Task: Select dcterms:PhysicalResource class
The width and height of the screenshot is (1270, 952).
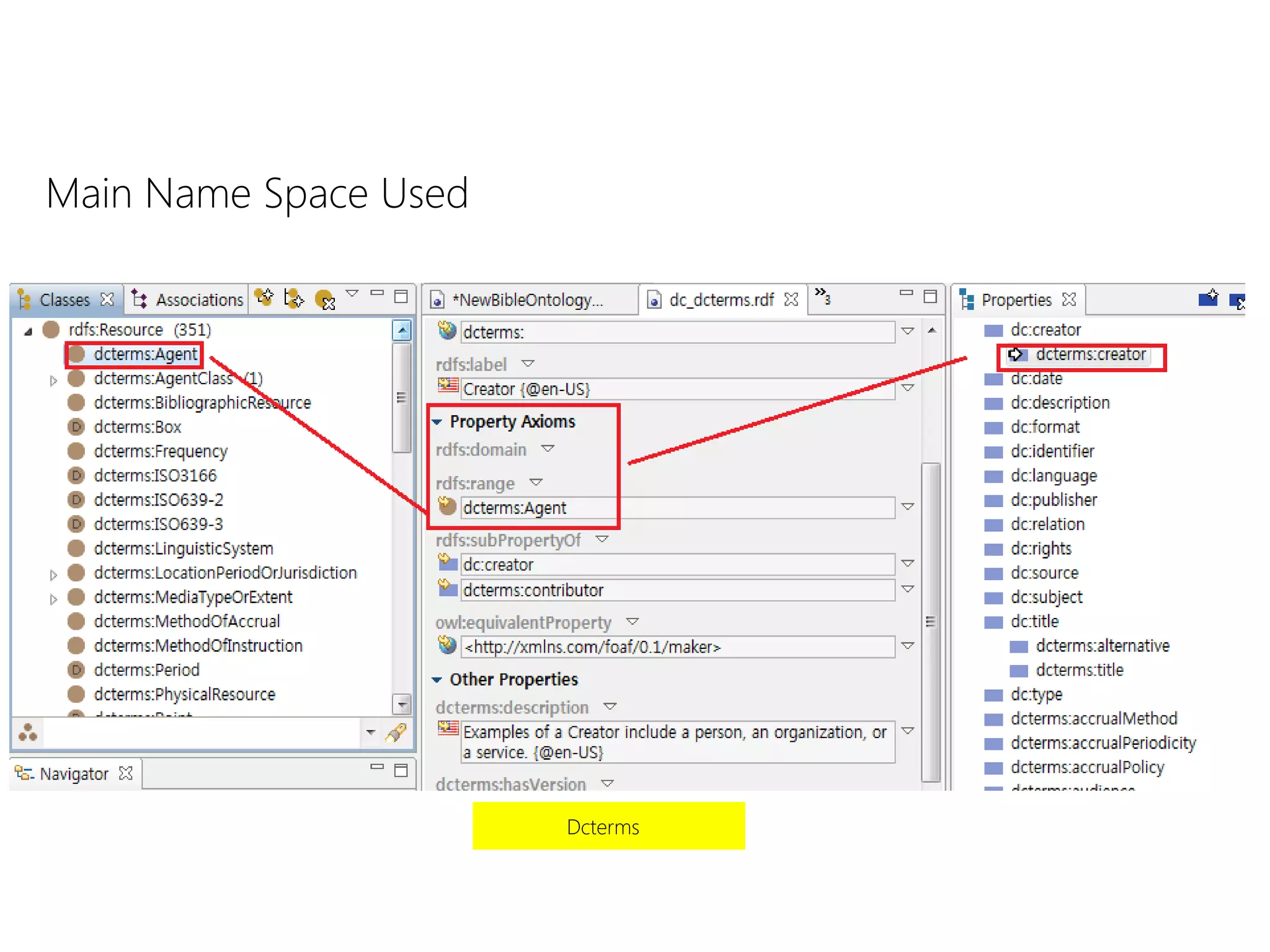Action: click(x=184, y=694)
